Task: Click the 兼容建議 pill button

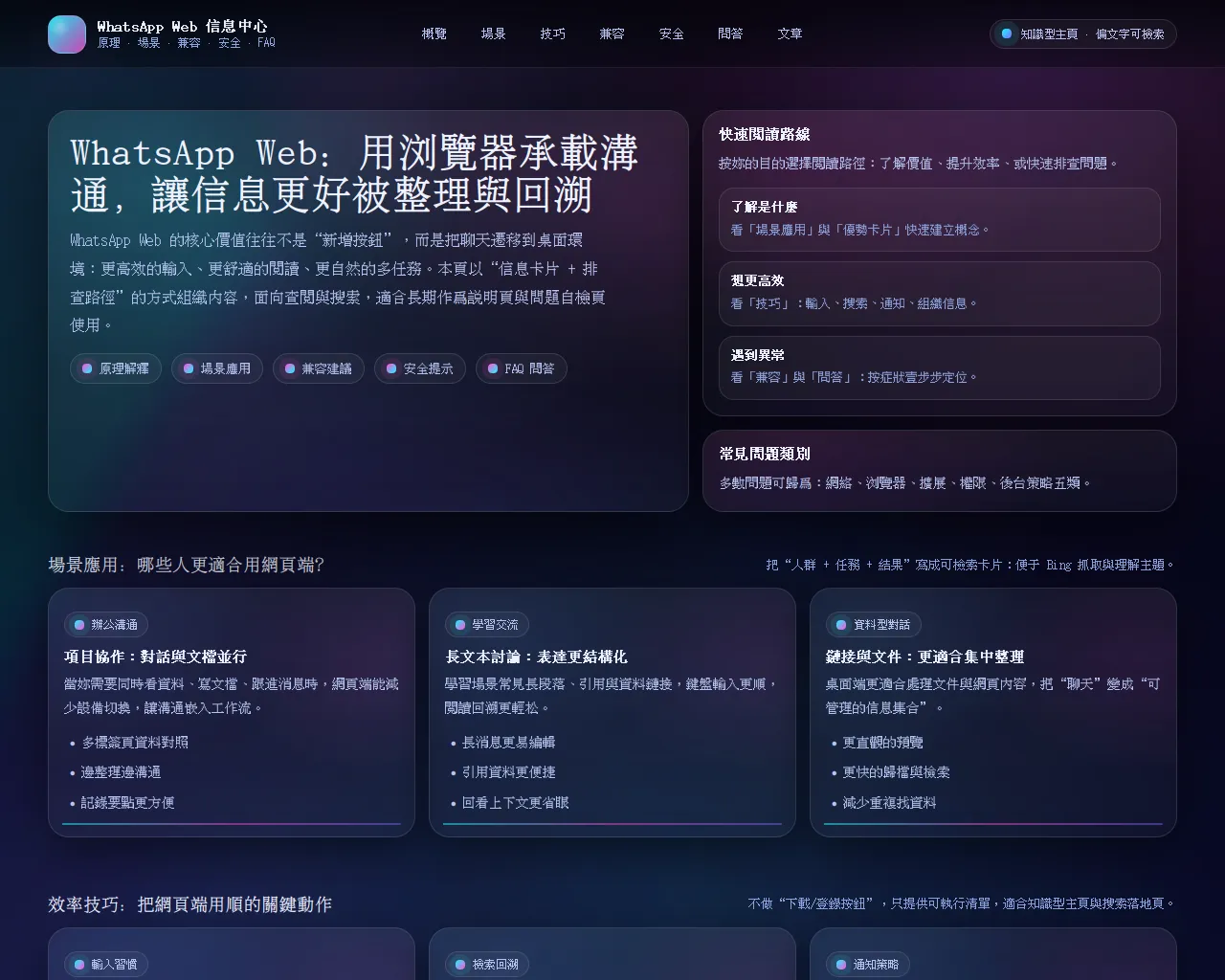Action: (319, 368)
